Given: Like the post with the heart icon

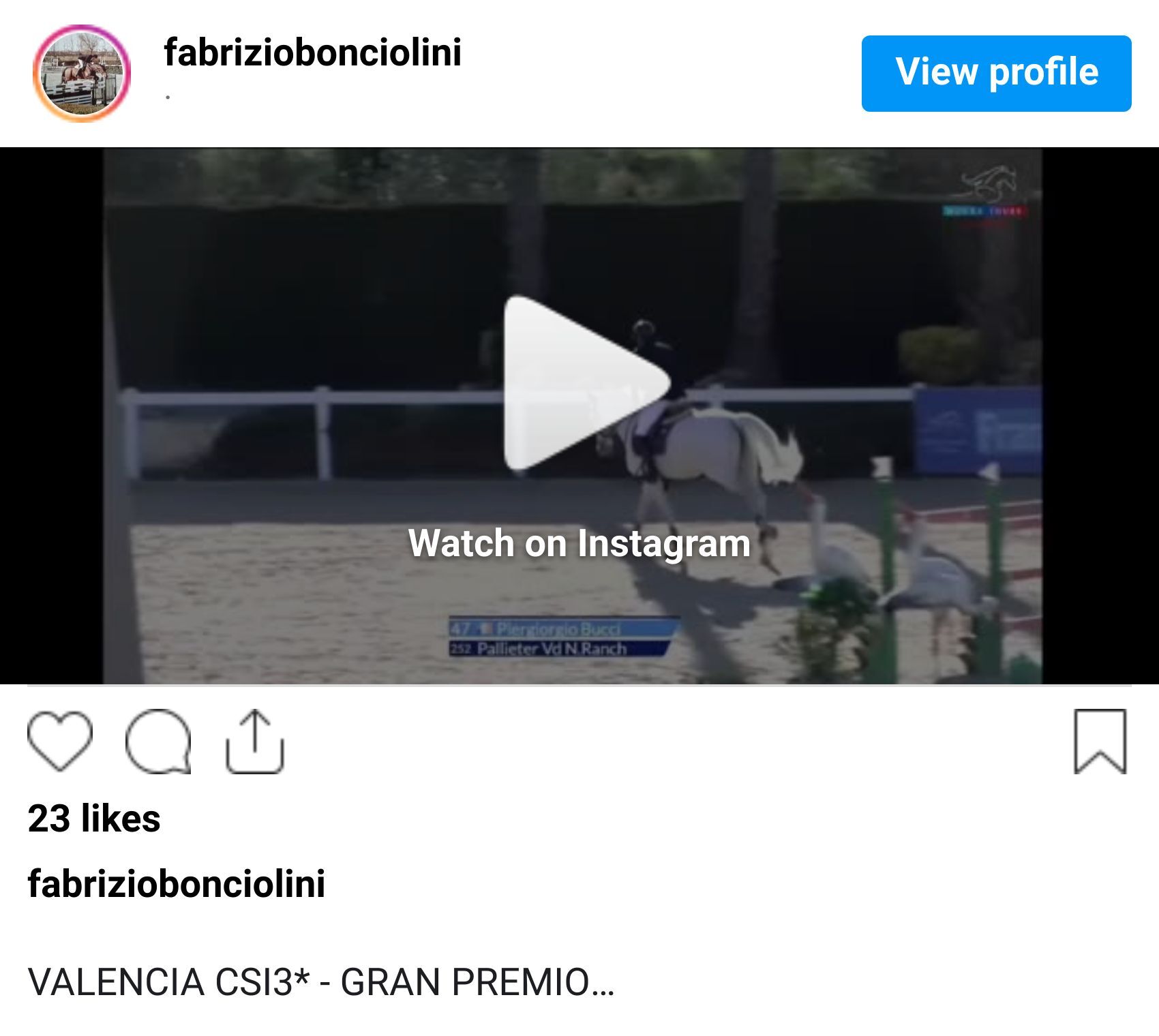Looking at the screenshot, I should (60, 742).
